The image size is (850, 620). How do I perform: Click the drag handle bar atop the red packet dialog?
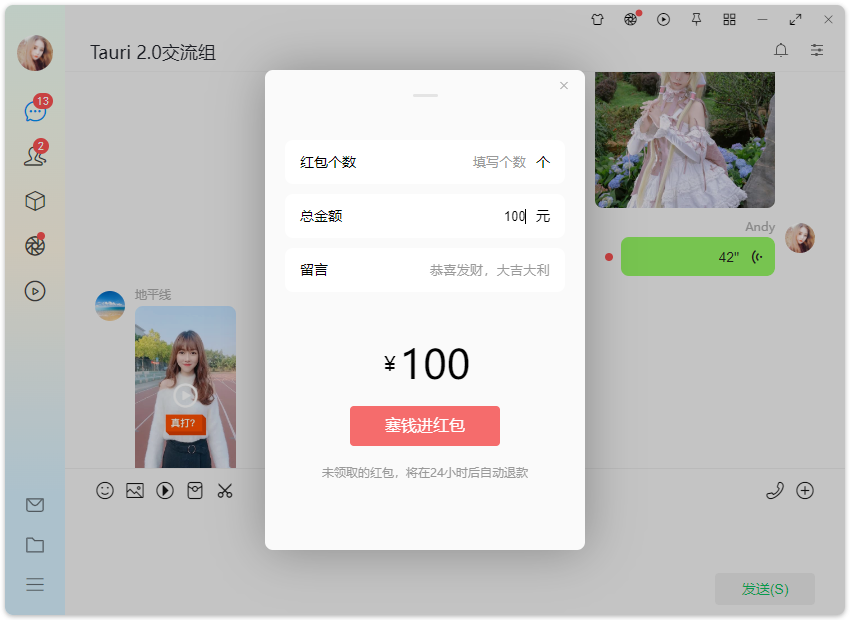pos(424,95)
